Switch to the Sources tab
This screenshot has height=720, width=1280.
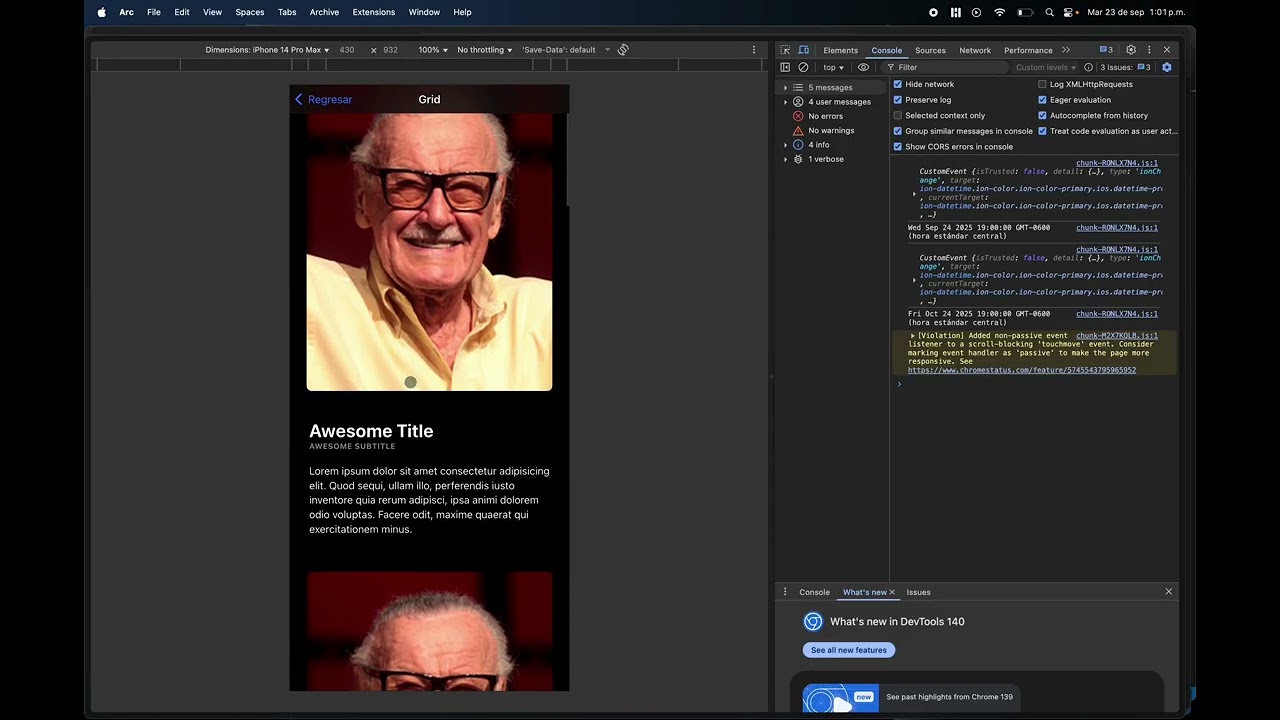point(930,50)
